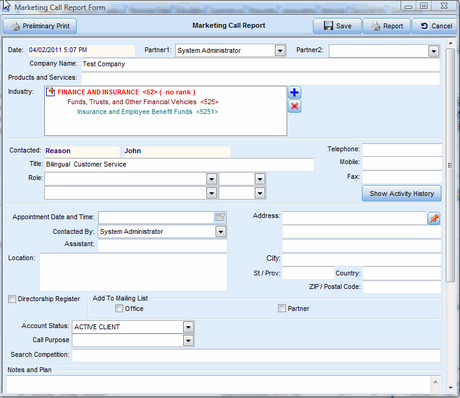This screenshot has height=398, width=460.
Task: Click the Company Name field
Action: tap(260, 64)
